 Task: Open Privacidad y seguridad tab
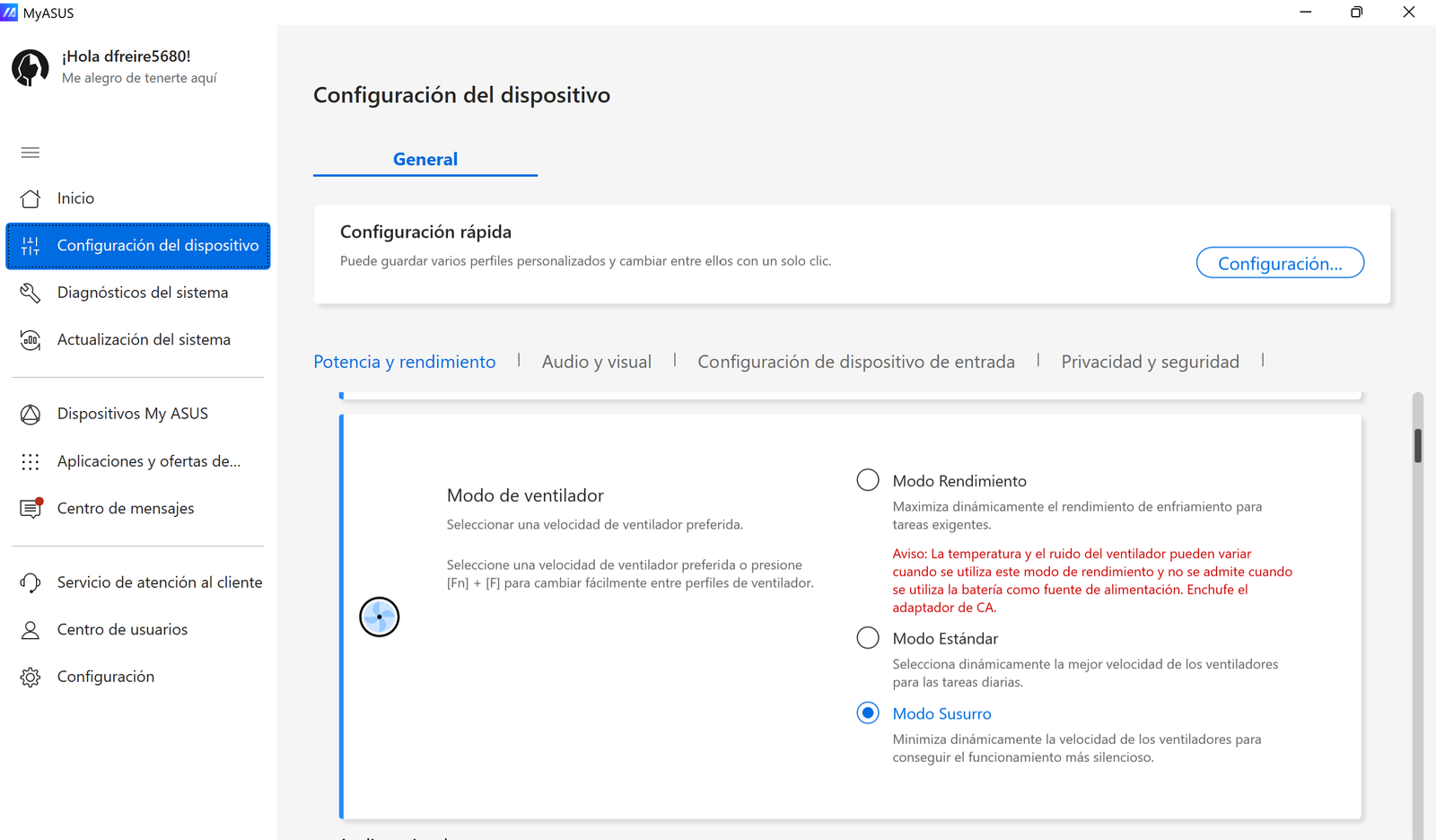1150,362
